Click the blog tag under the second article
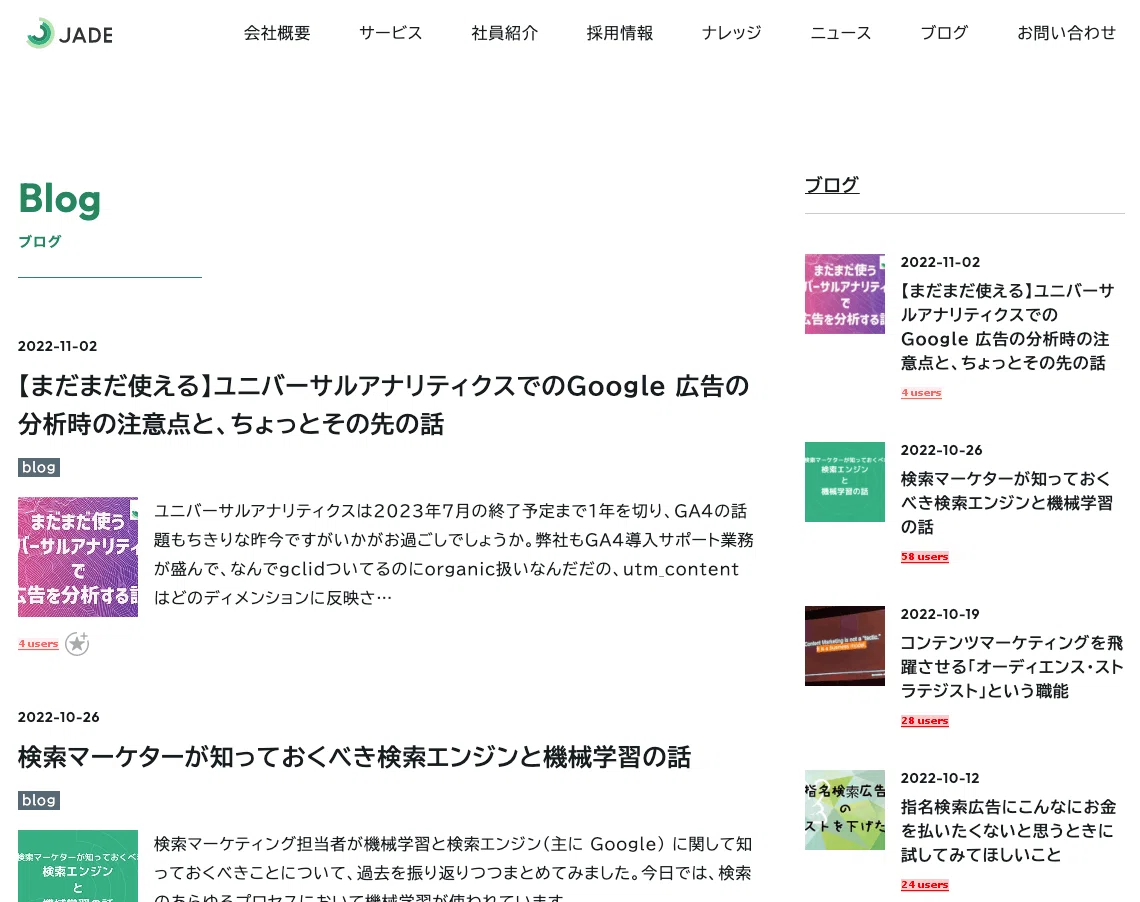 39,800
